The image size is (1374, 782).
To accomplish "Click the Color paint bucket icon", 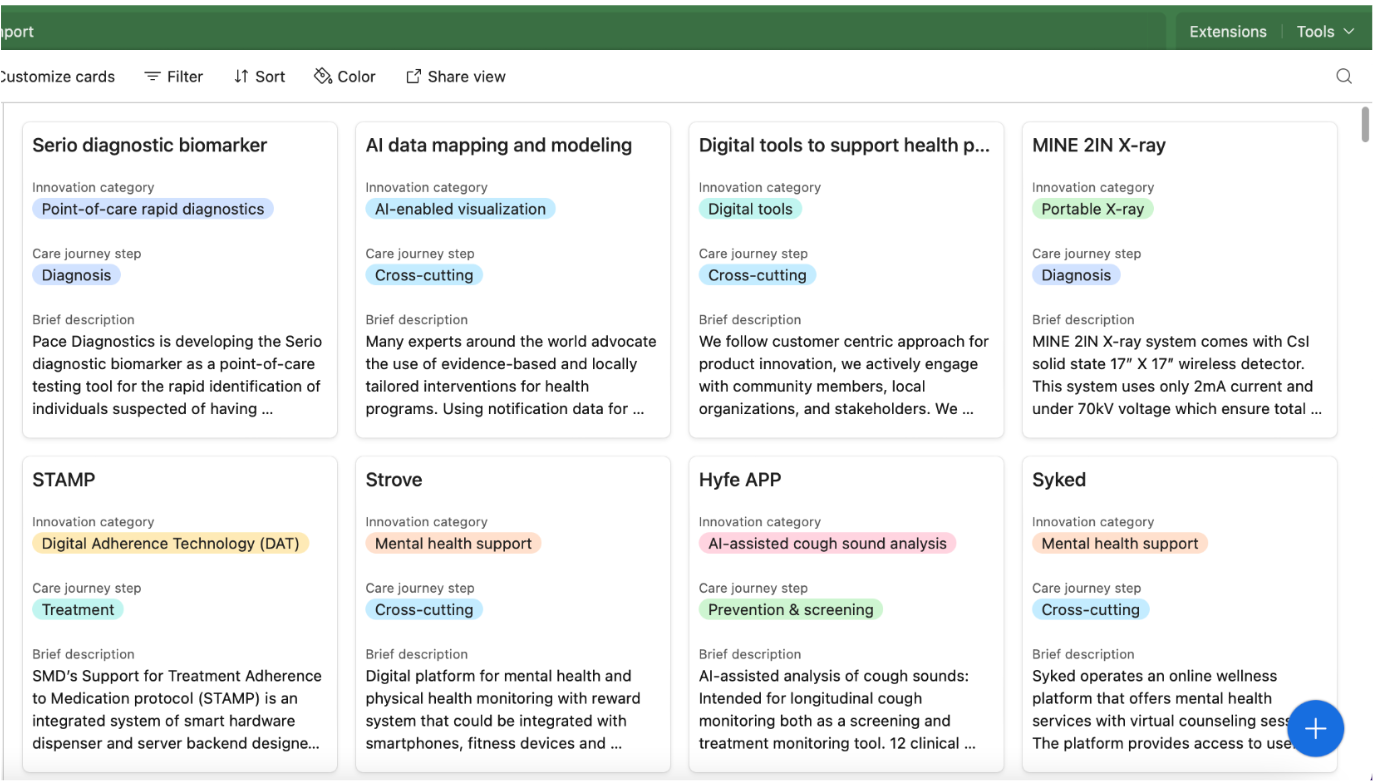I will click(x=322, y=76).
